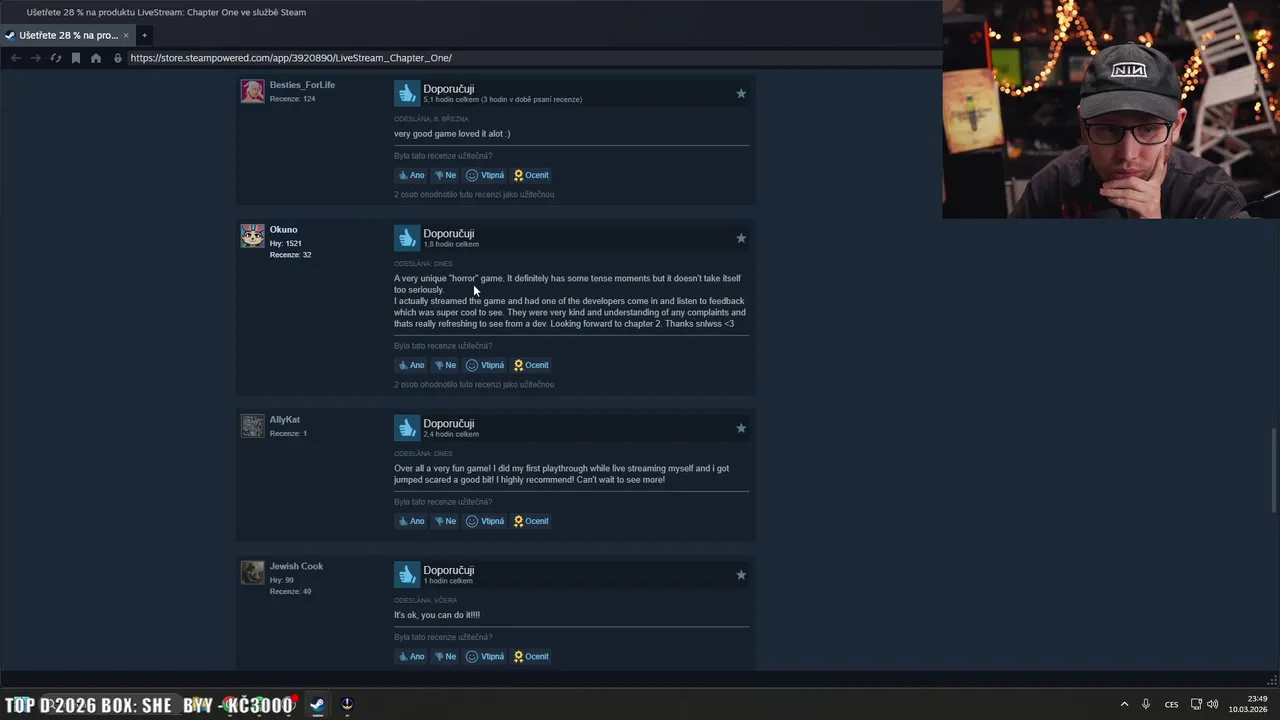
Task: Click thumbs-up icon on Besties_ForLife review
Action: click(407, 93)
